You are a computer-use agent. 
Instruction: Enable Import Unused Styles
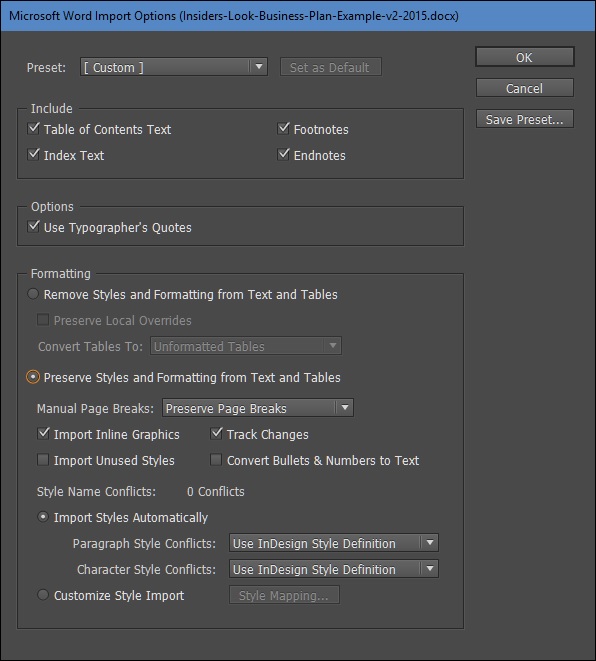pyautogui.click(x=43, y=459)
